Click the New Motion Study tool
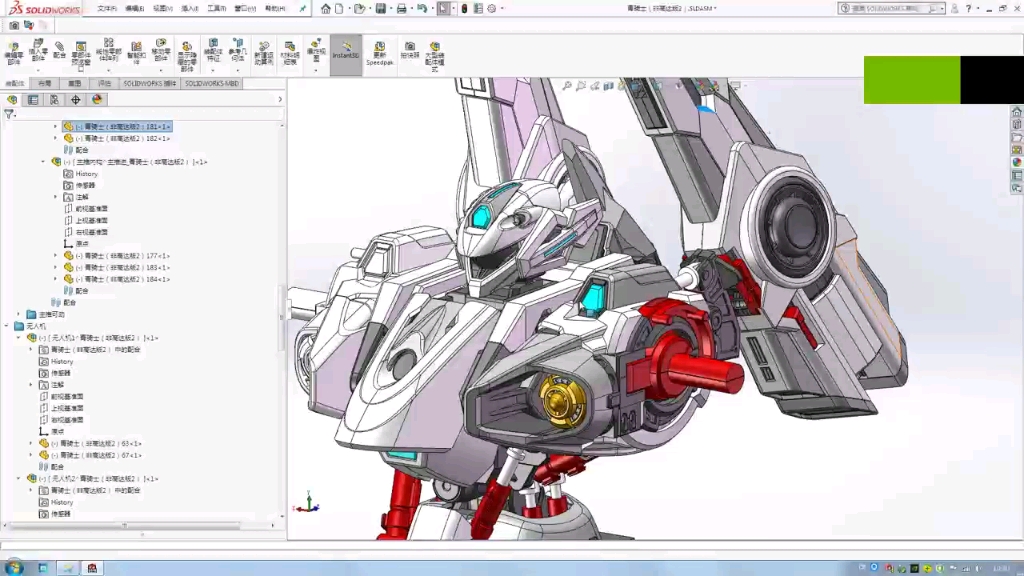Image resolution: width=1024 pixels, height=576 pixels. (x=264, y=54)
